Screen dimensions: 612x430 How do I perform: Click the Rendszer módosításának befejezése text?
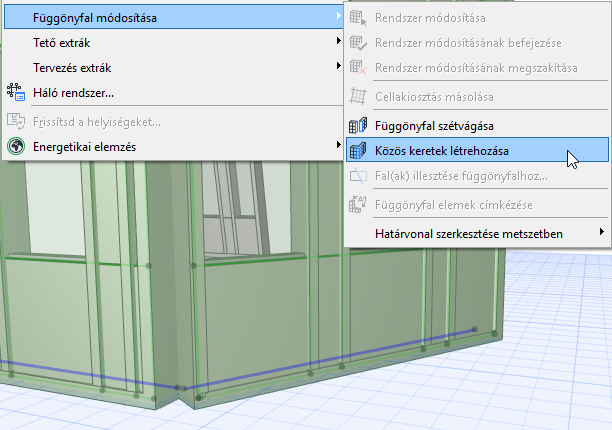pyautogui.click(x=468, y=43)
